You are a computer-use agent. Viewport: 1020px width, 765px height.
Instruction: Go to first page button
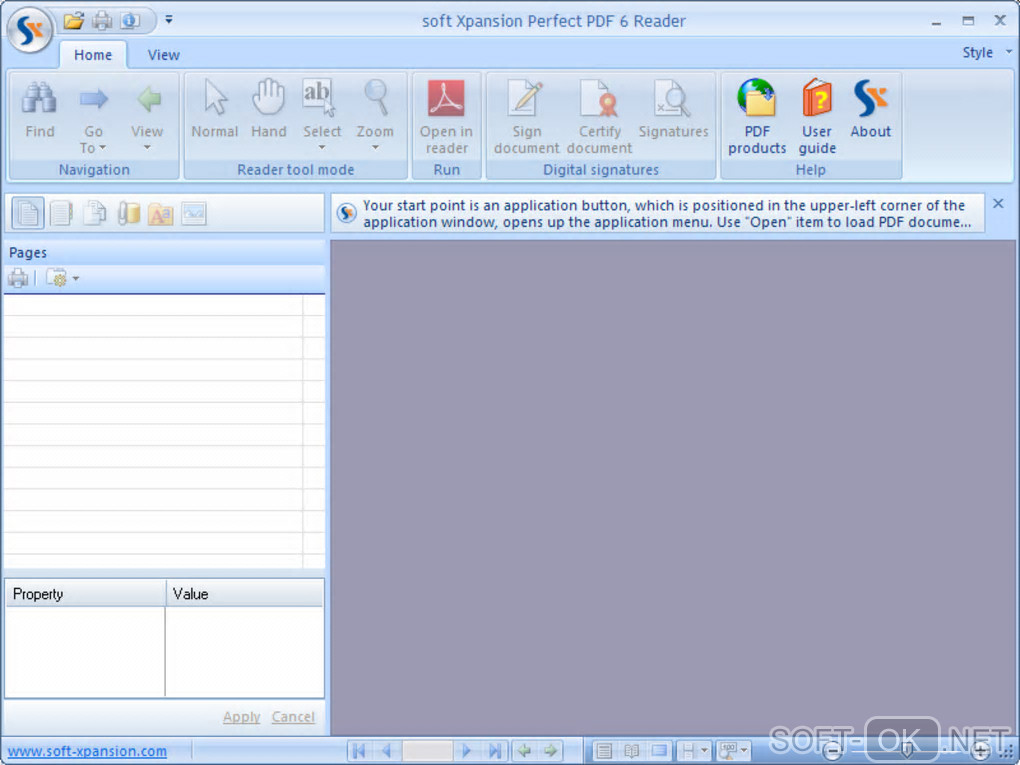(x=358, y=751)
